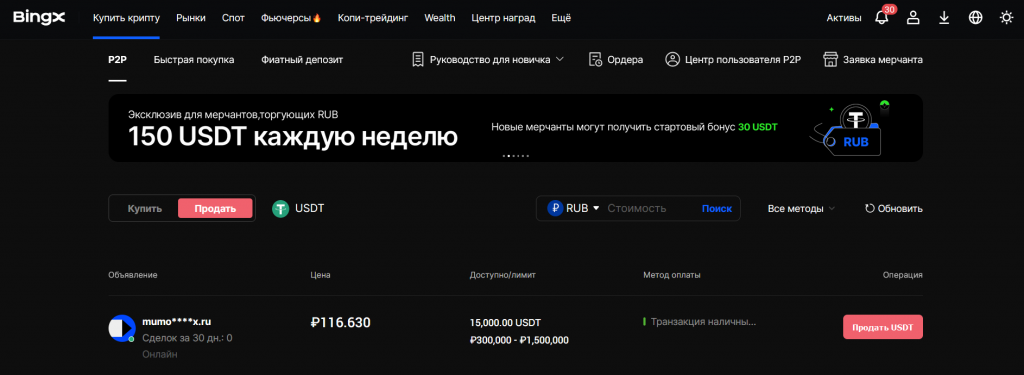1024x375 pixels.
Task: Click the Доступно/лимит column header
Action: (502, 275)
